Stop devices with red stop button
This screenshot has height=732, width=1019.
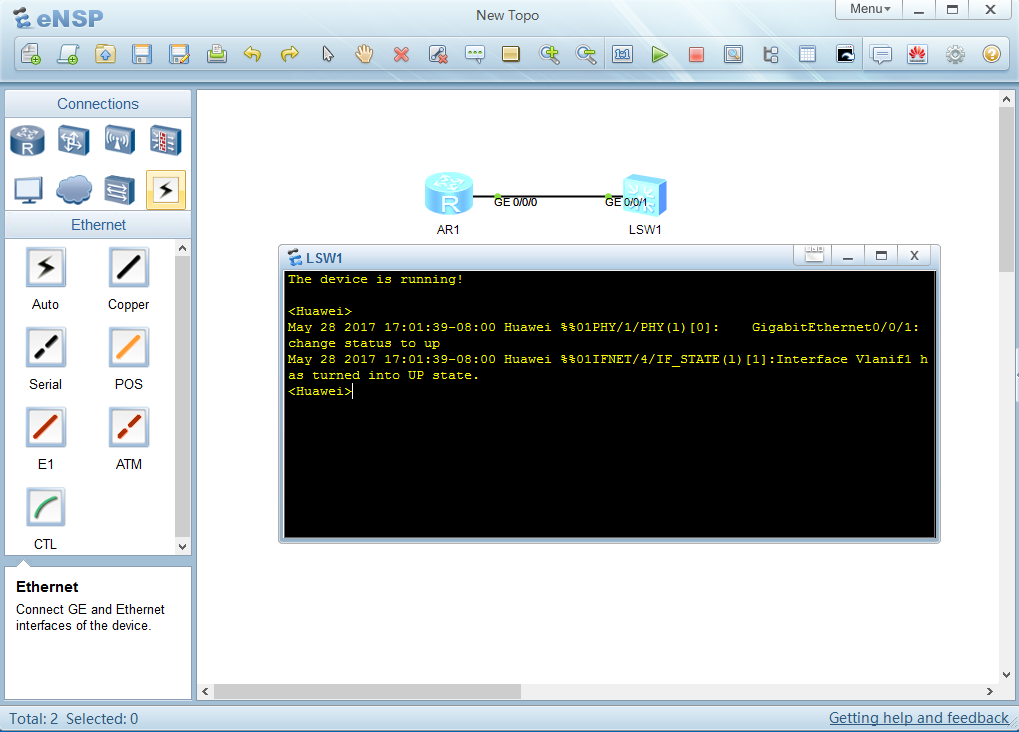tap(697, 54)
